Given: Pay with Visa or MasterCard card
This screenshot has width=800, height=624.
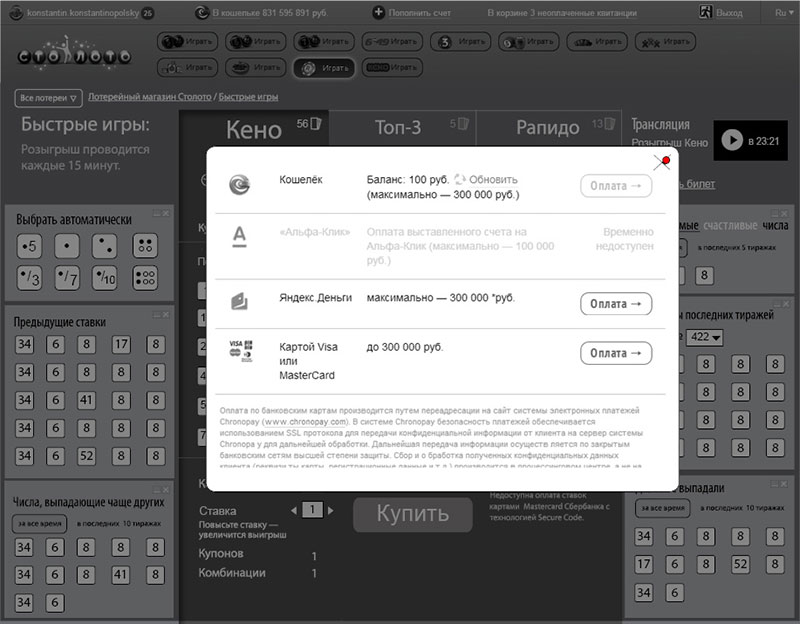Looking at the screenshot, I should (616, 353).
